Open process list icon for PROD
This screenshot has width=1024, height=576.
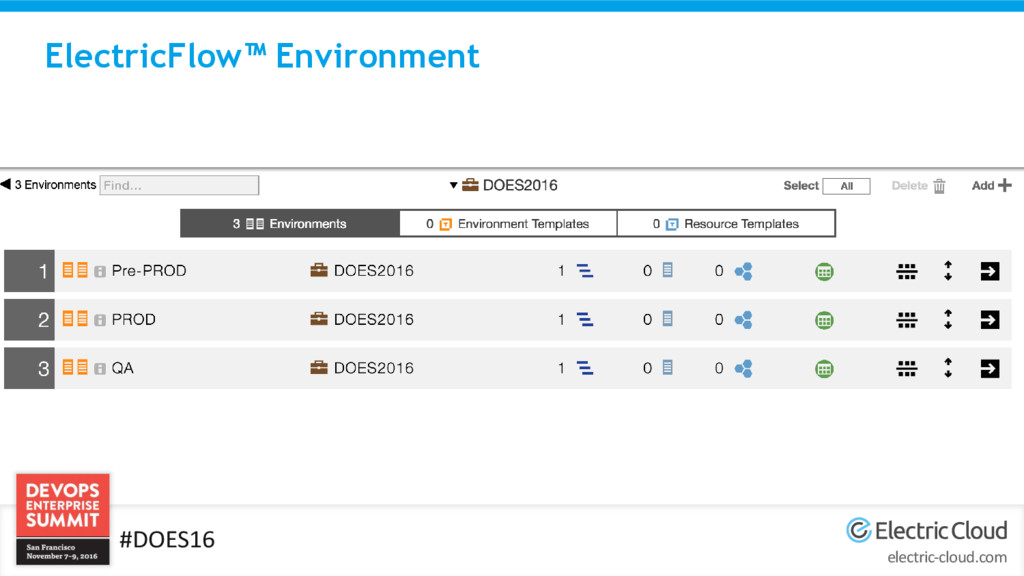click(x=584, y=319)
